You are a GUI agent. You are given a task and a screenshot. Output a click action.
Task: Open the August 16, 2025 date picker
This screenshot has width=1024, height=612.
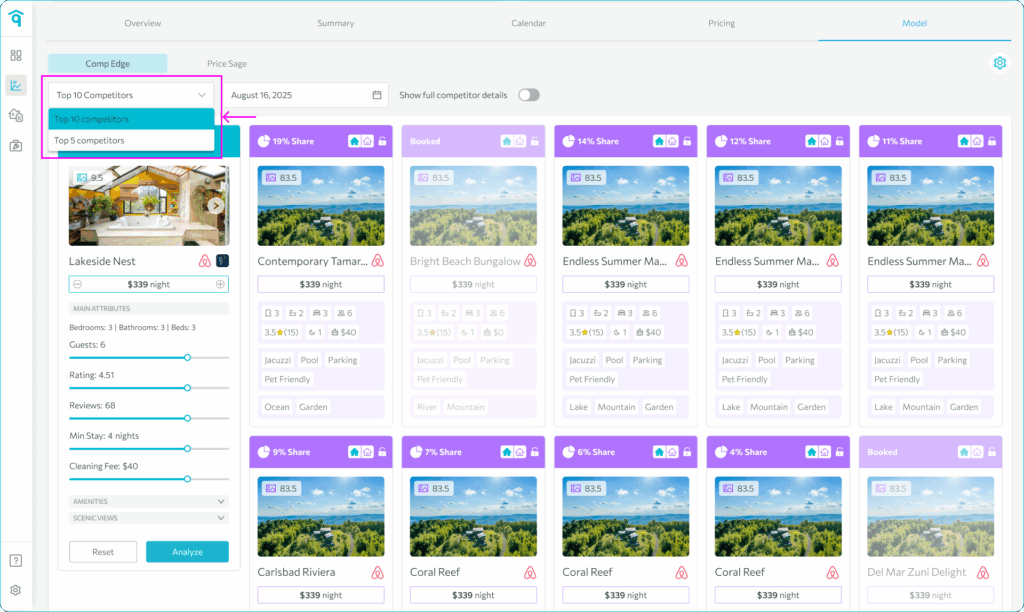(x=306, y=95)
